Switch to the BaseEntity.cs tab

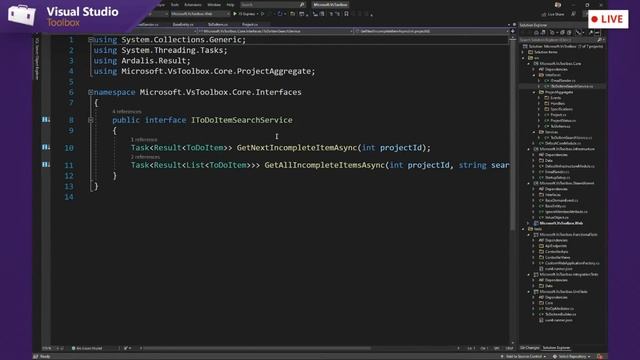183,24
